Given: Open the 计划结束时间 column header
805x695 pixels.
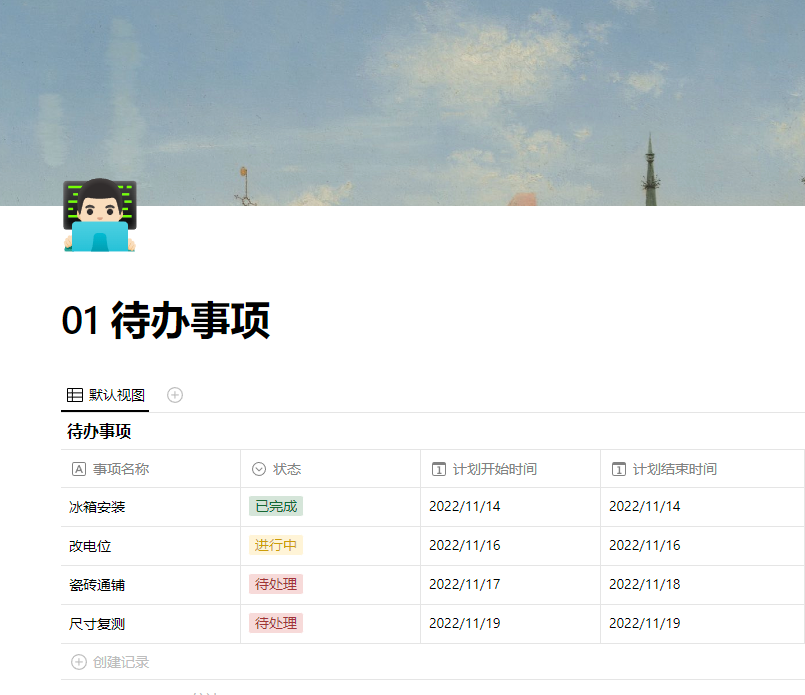Looking at the screenshot, I should [x=702, y=469].
